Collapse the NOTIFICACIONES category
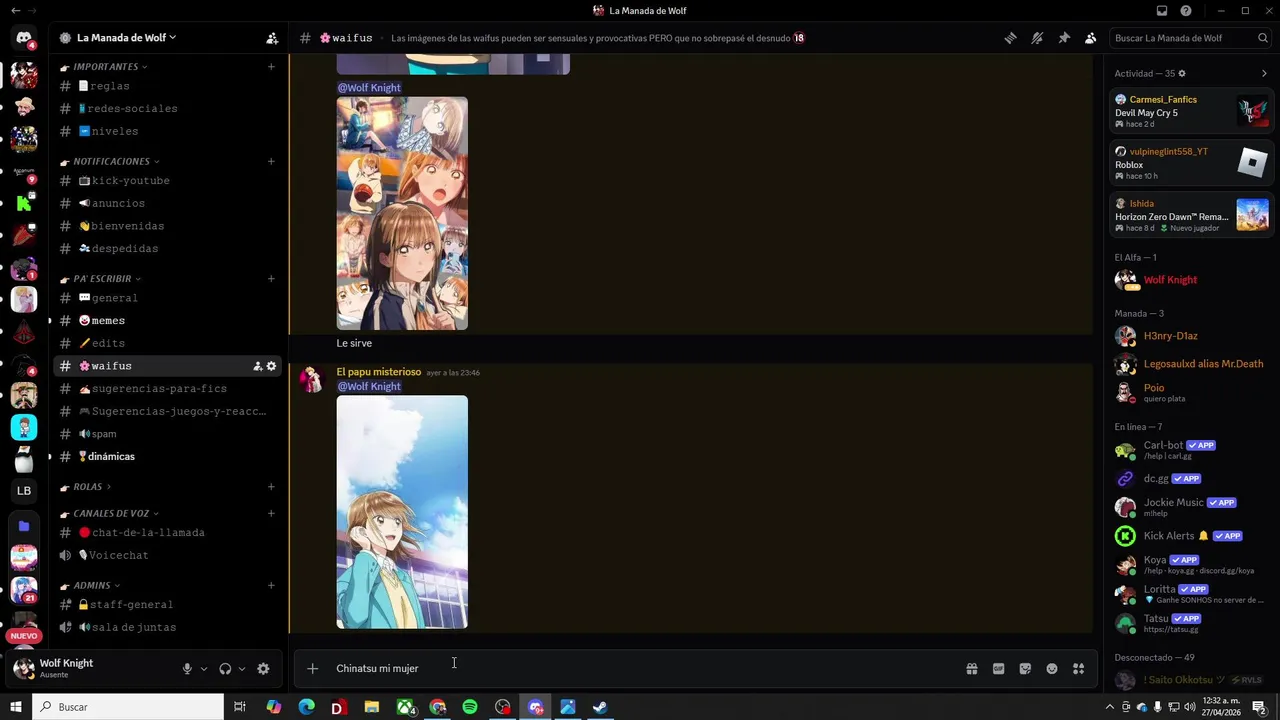This screenshot has height=720, width=1280. pyautogui.click(x=111, y=161)
